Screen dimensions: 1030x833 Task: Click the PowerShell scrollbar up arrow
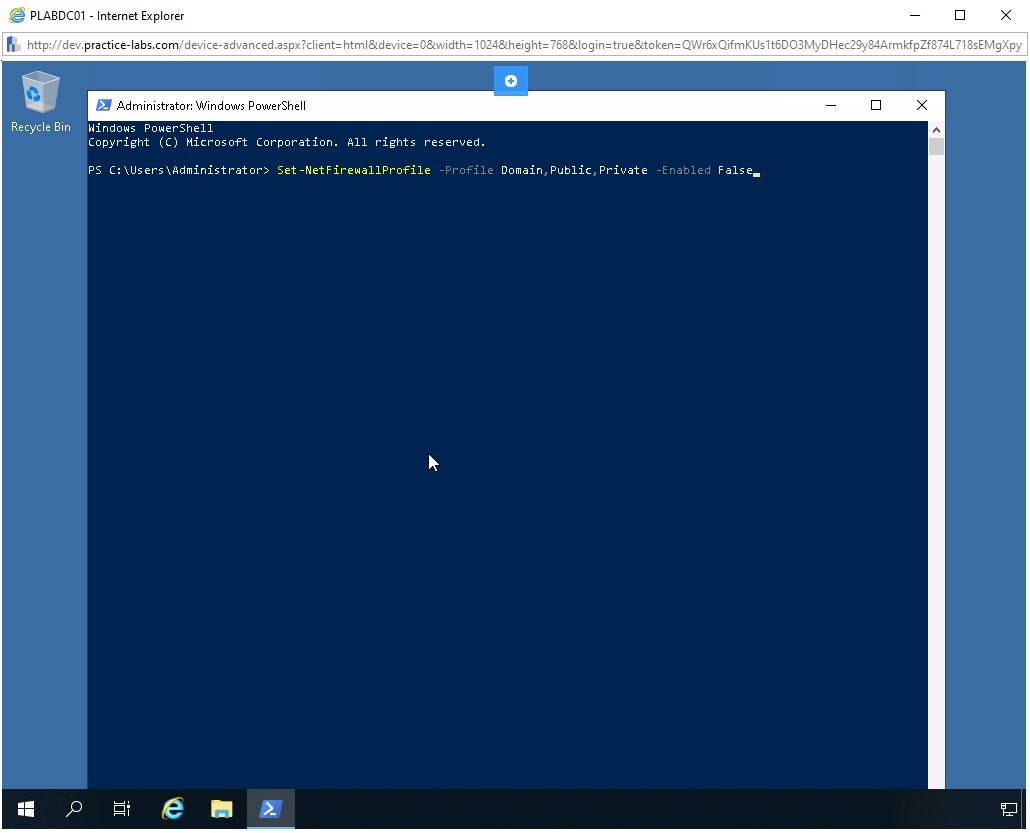coord(936,130)
